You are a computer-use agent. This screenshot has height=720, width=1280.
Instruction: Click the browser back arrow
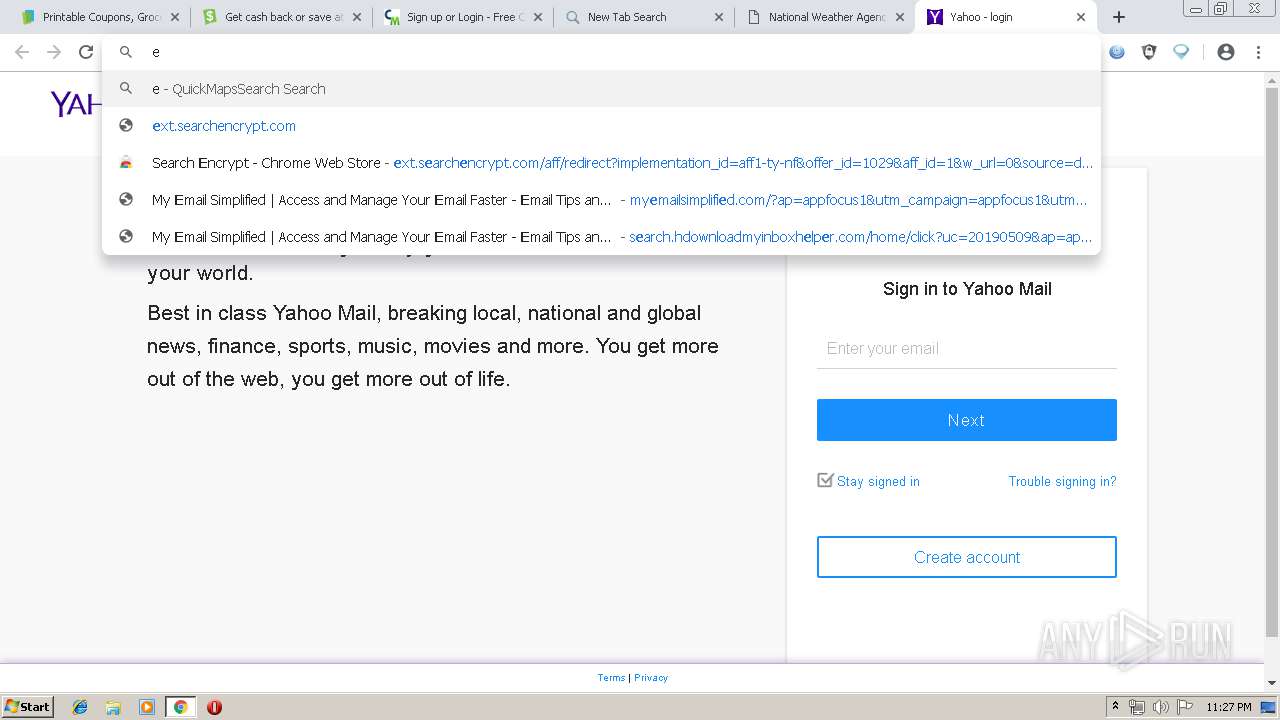tap(22, 52)
